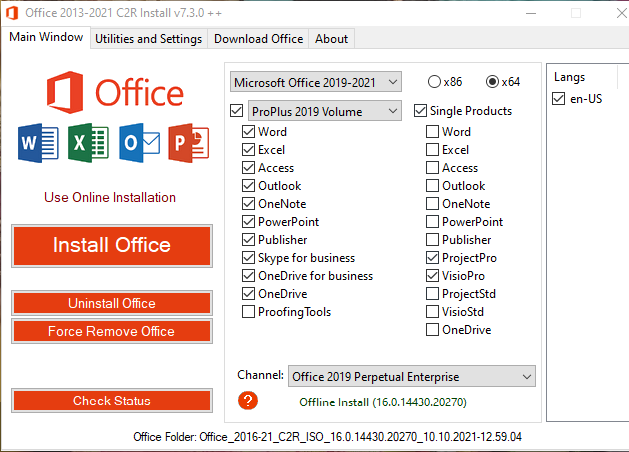629x452 pixels.
Task: Click the Install Office button
Action: (x=112, y=245)
